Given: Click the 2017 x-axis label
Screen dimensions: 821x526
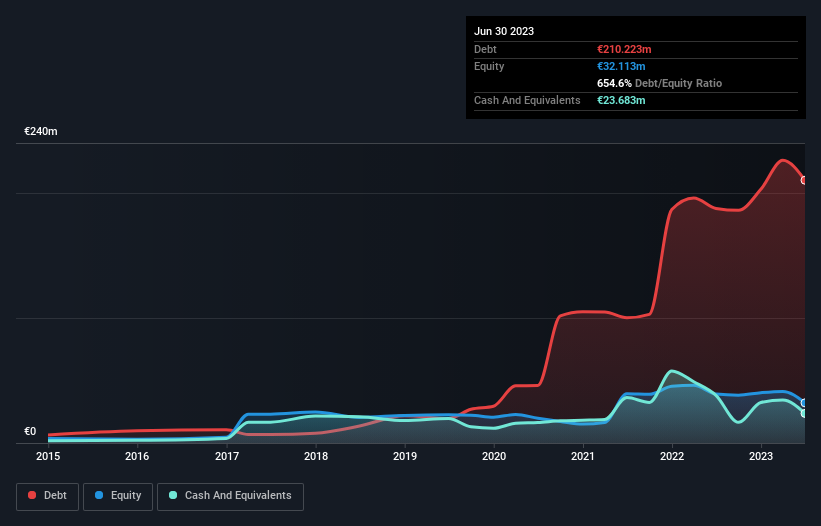Looking at the screenshot, I should click(x=227, y=456).
